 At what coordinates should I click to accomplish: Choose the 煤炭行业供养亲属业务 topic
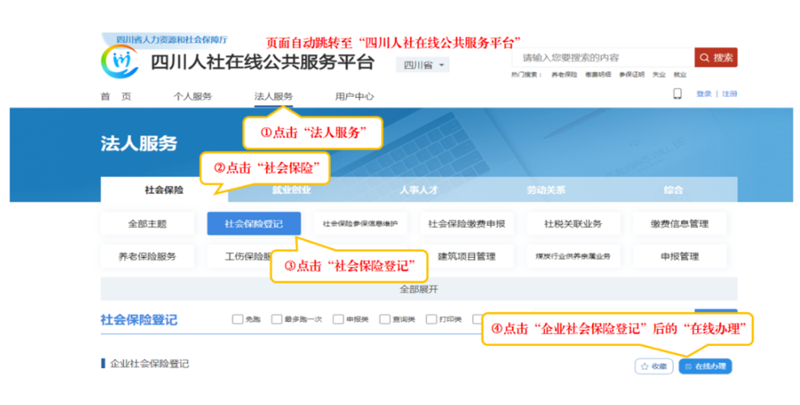573,257
